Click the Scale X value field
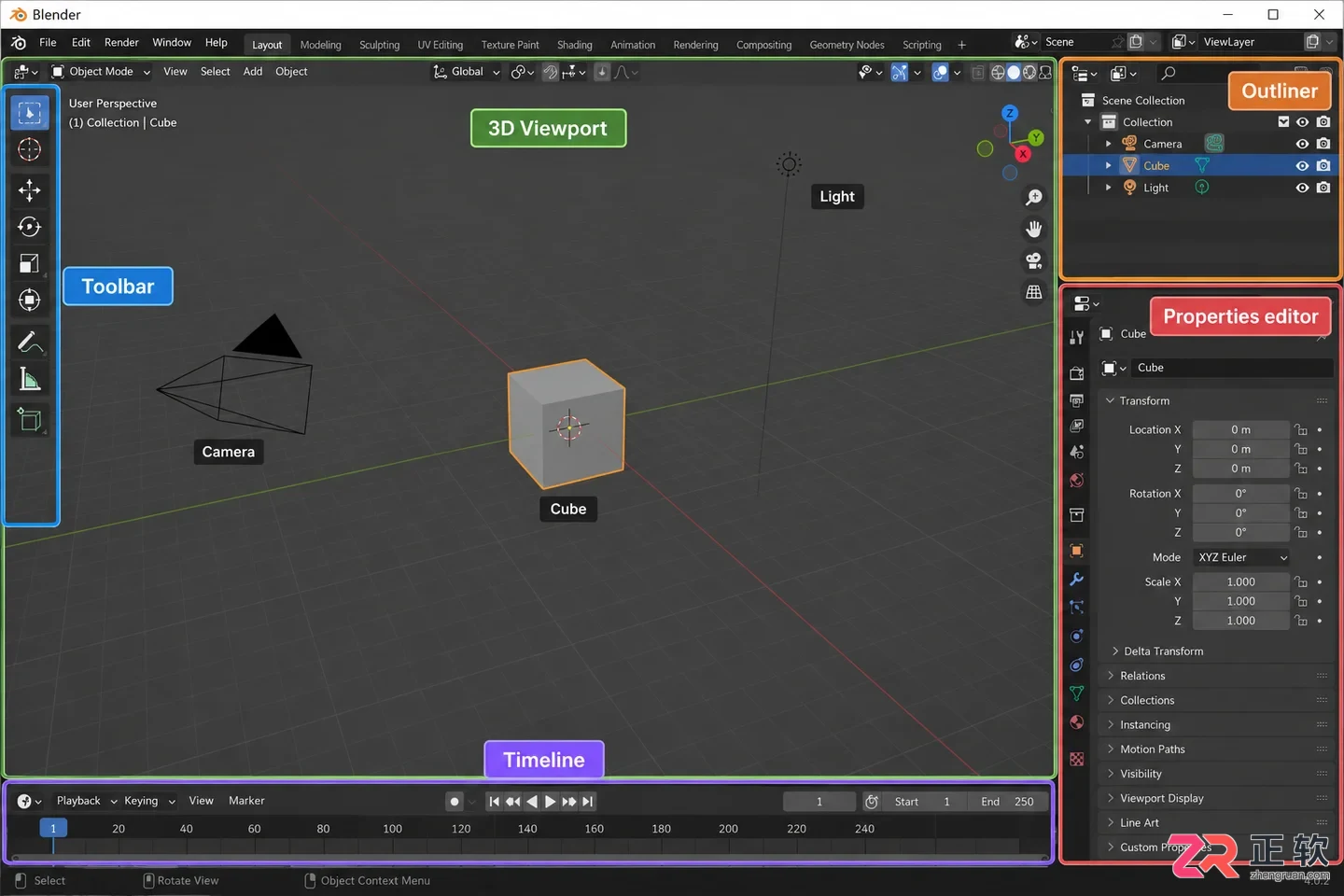Viewport: 1344px width, 896px height. (1240, 582)
